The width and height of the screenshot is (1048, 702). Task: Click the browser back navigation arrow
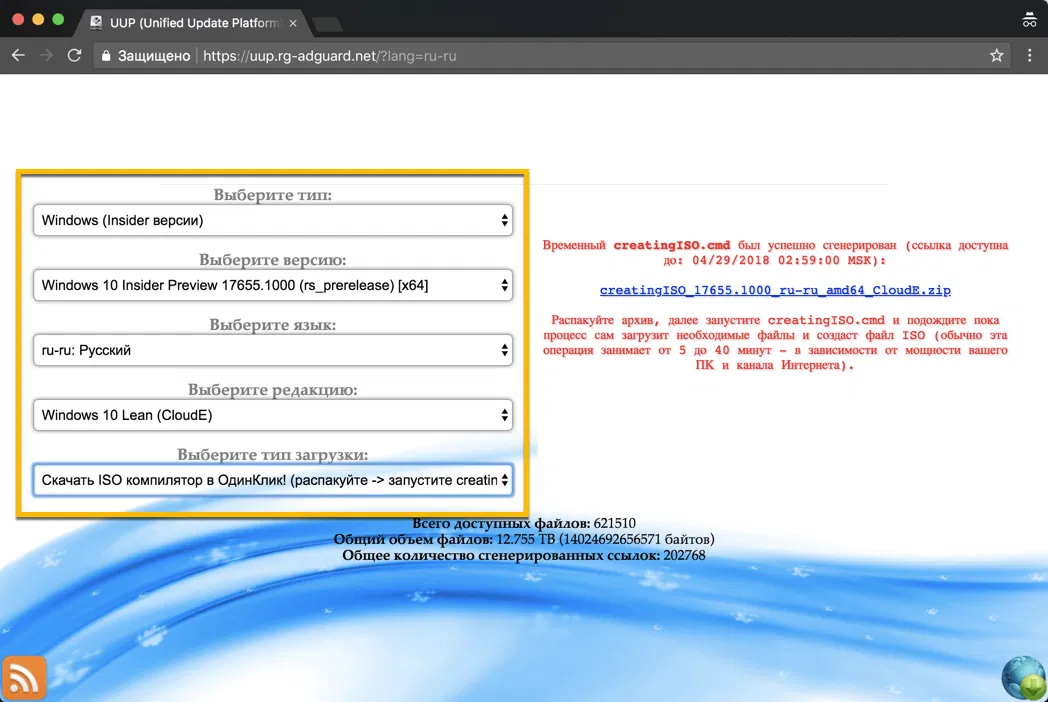click(x=17, y=56)
